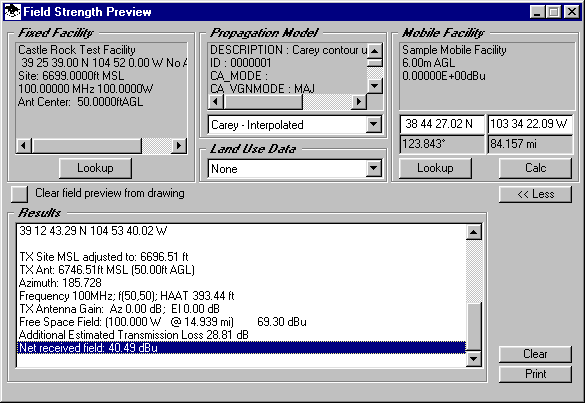The width and height of the screenshot is (585, 403).
Task: Click Results scrollbar up arrow
Action: 473,232
